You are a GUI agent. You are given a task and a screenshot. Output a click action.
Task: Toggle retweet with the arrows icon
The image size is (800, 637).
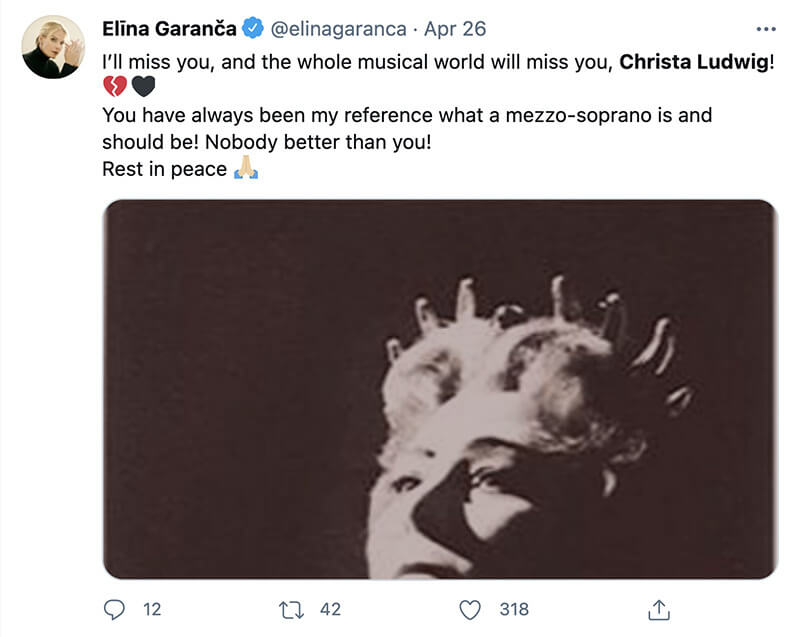[x=291, y=608]
